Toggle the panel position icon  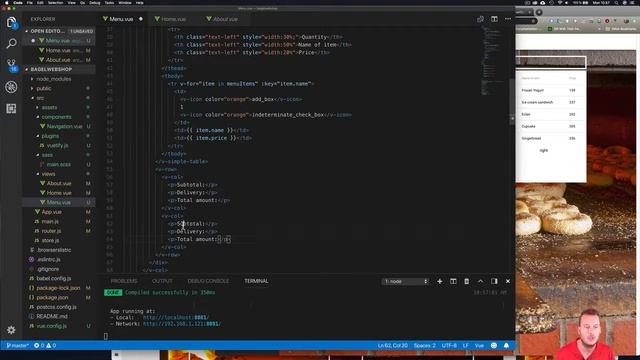(494, 281)
